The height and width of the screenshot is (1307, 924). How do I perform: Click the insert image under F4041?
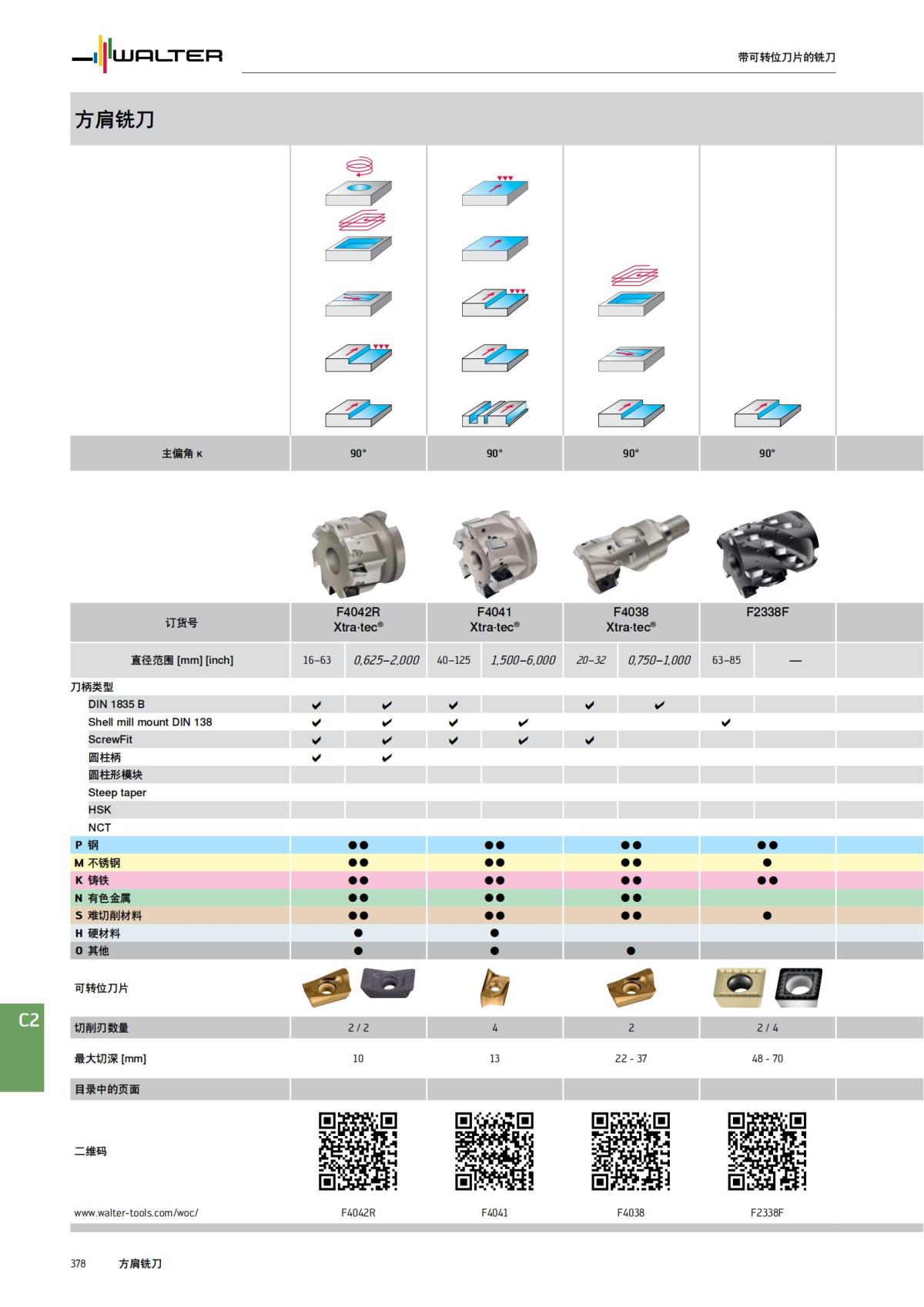coord(494,988)
